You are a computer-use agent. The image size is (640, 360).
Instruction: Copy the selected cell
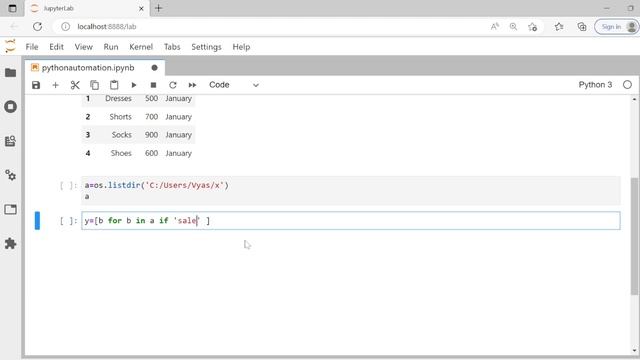click(94, 85)
